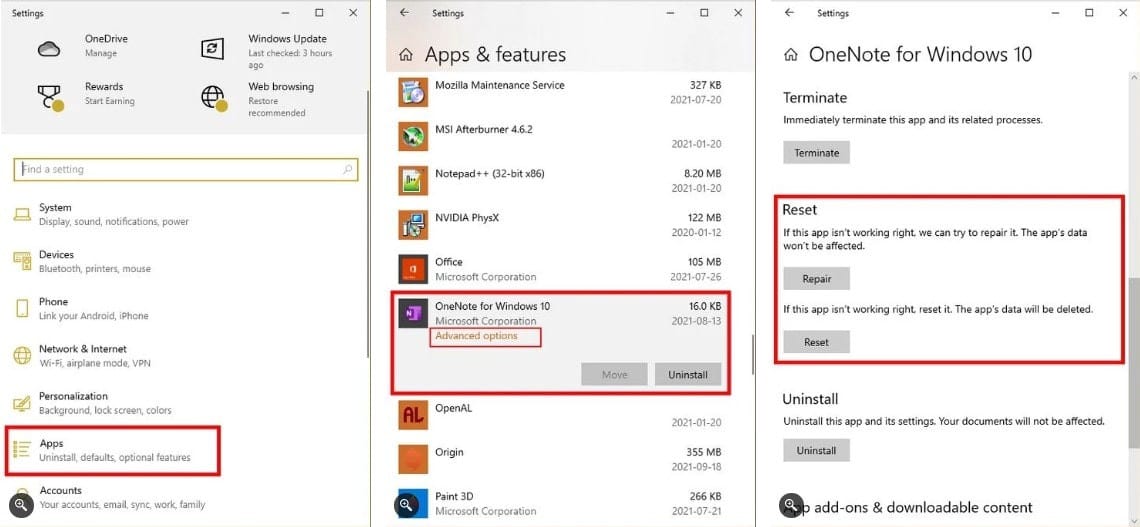Screen dimensions: 1140x527
Task: Select MSI Afterburner 4.6.2 entry
Action: click(x=561, y=136)
